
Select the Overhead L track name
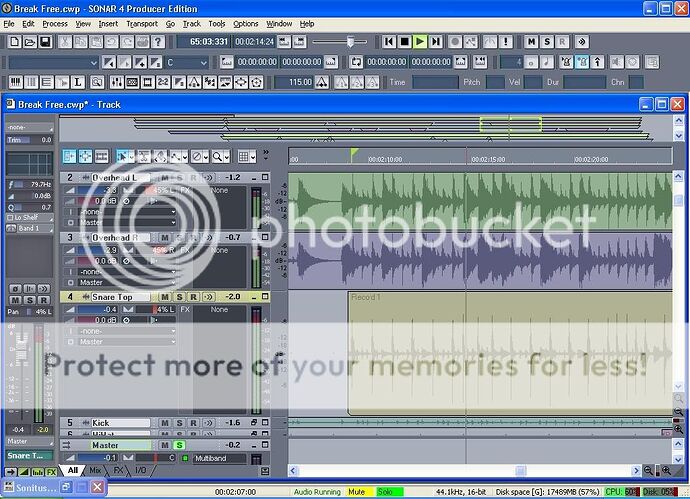120,178
